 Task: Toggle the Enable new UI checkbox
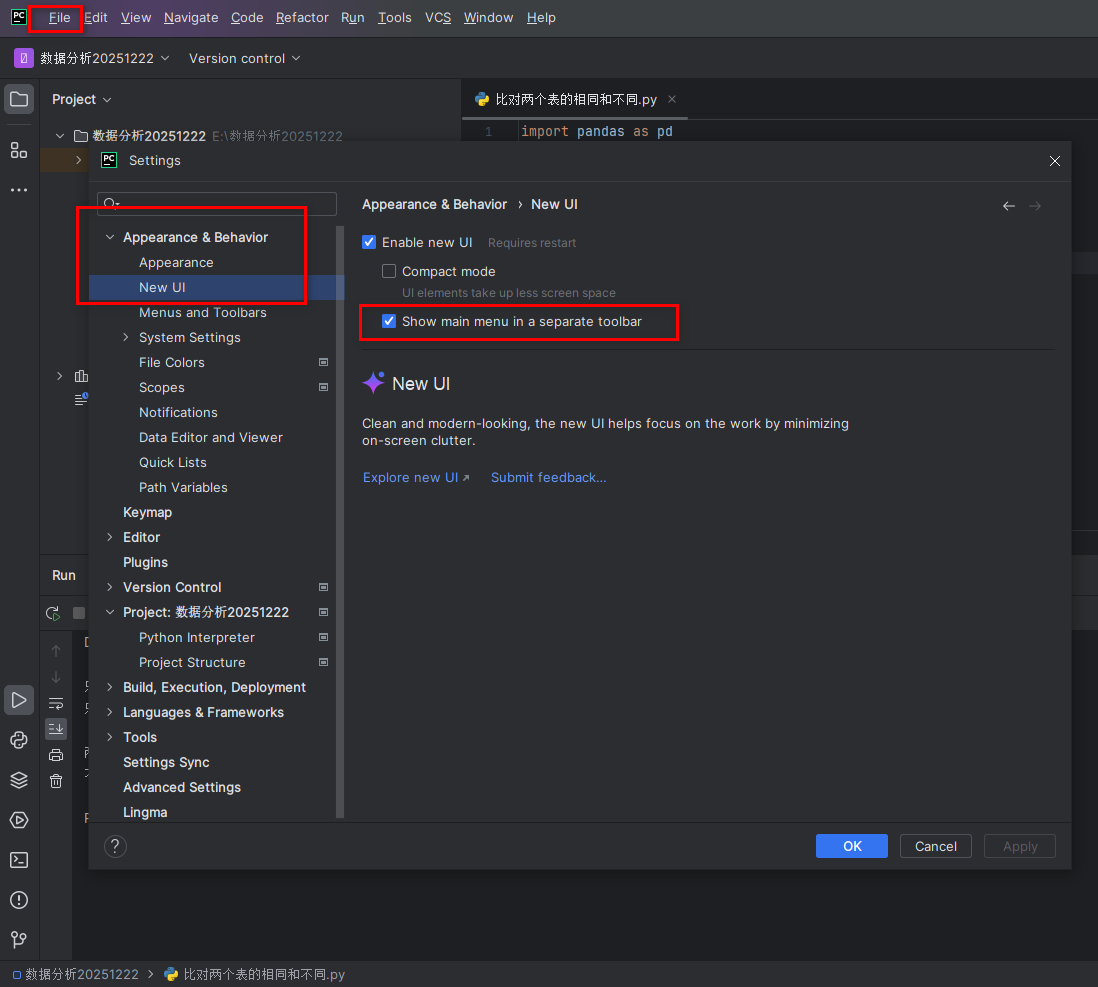click(369, 242)
